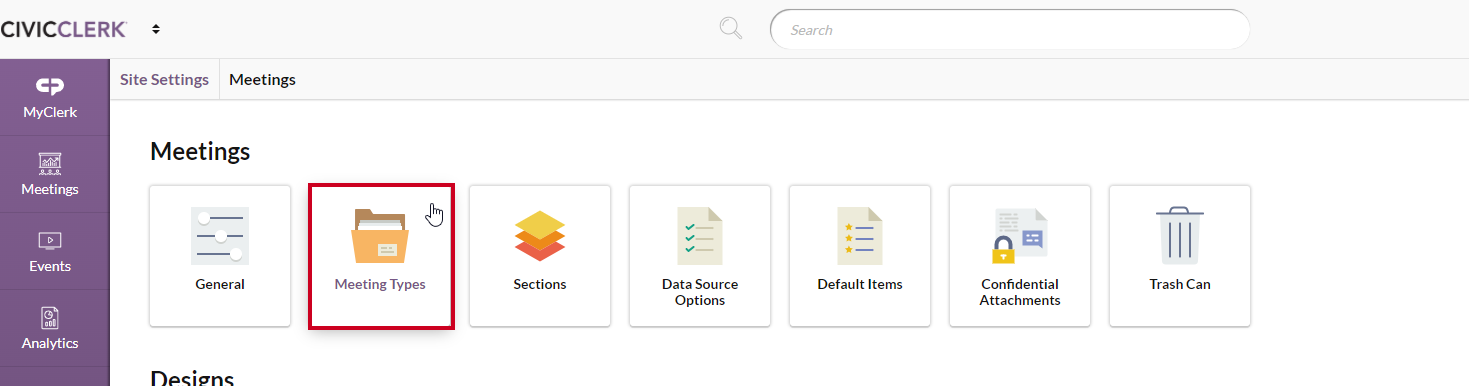Open the Trash Can tile
The height and width of the screenshot is (386, 1469).
(1180, 255)
